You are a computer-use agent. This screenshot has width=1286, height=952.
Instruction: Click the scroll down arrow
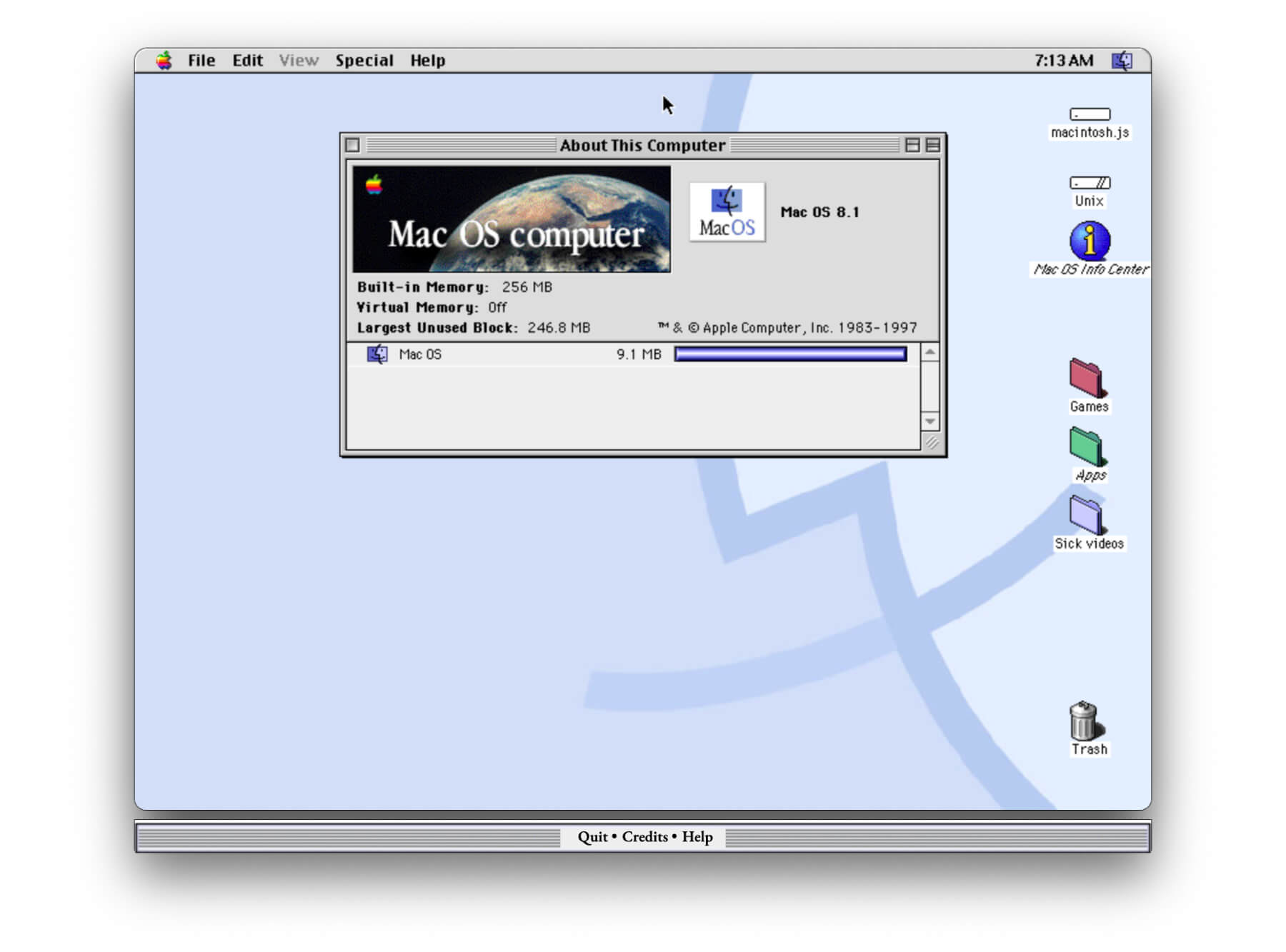click(929, 421)
